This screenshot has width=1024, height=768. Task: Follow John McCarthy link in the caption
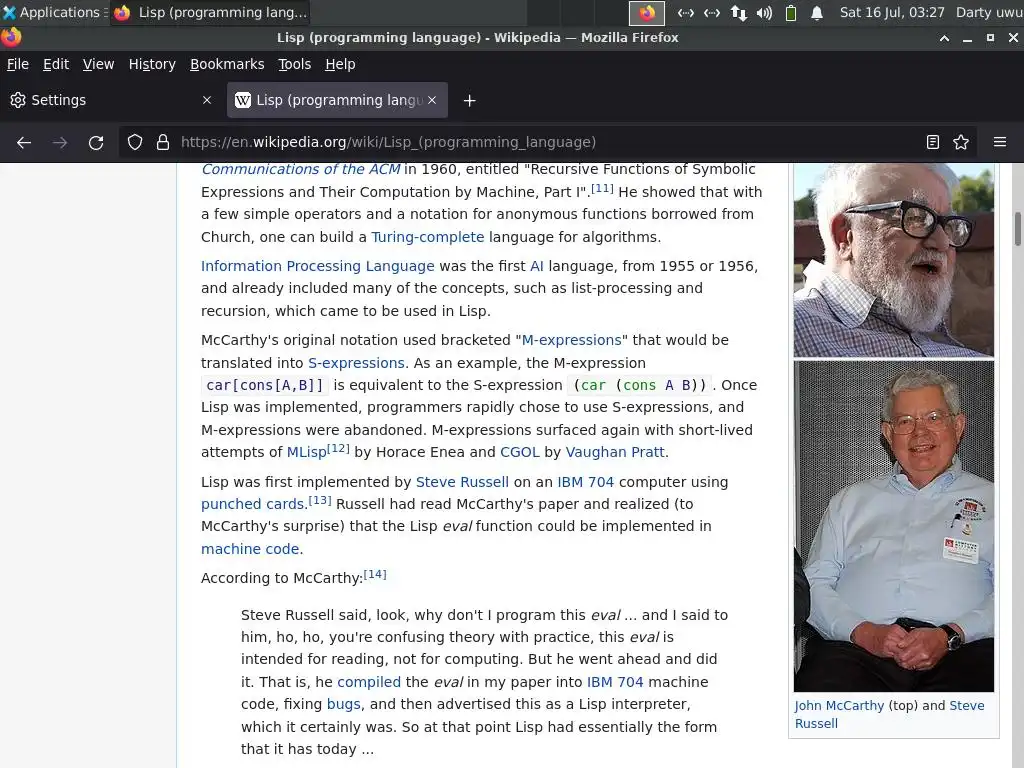[x=839, y=706]
